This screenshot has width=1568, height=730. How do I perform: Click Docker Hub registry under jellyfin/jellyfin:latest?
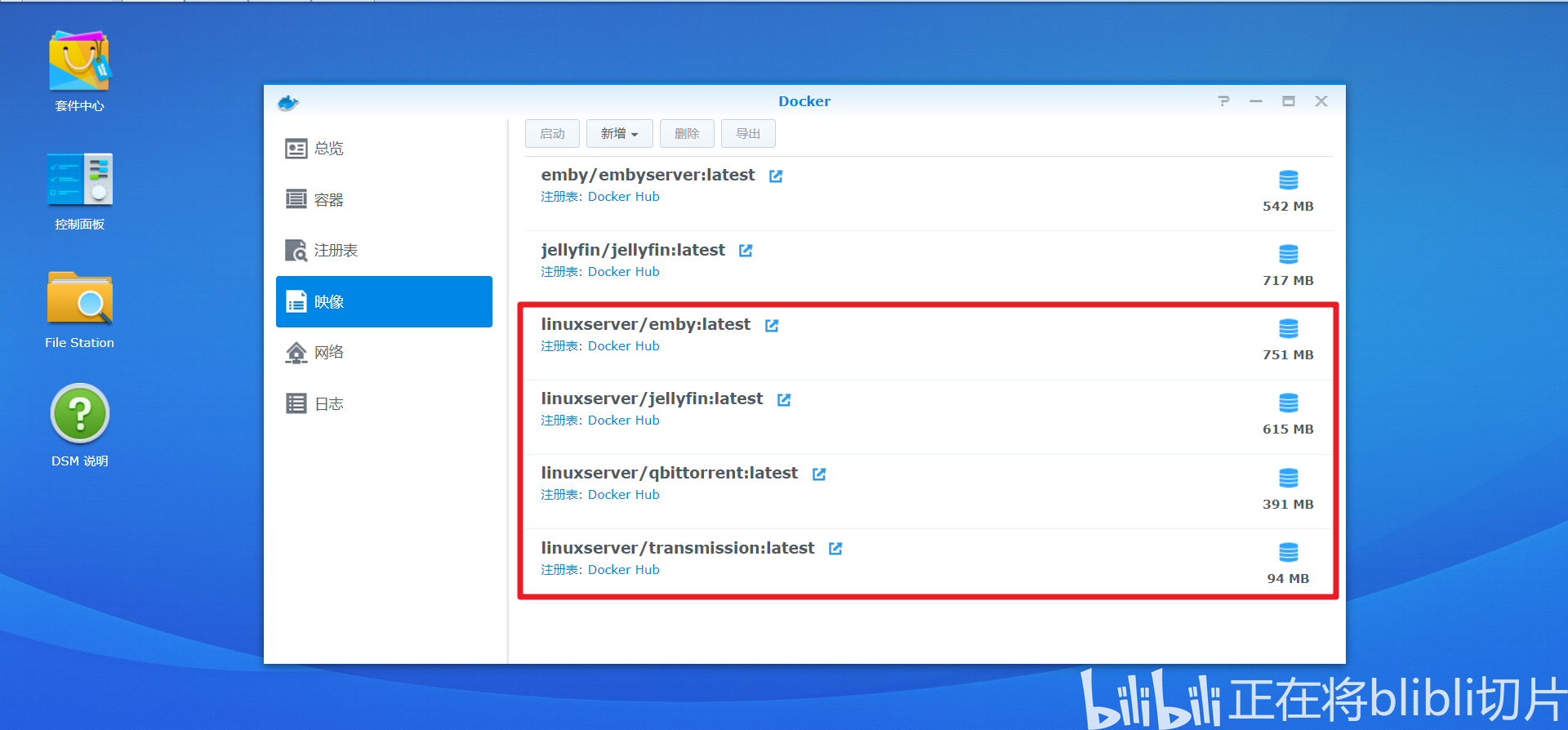624,272
